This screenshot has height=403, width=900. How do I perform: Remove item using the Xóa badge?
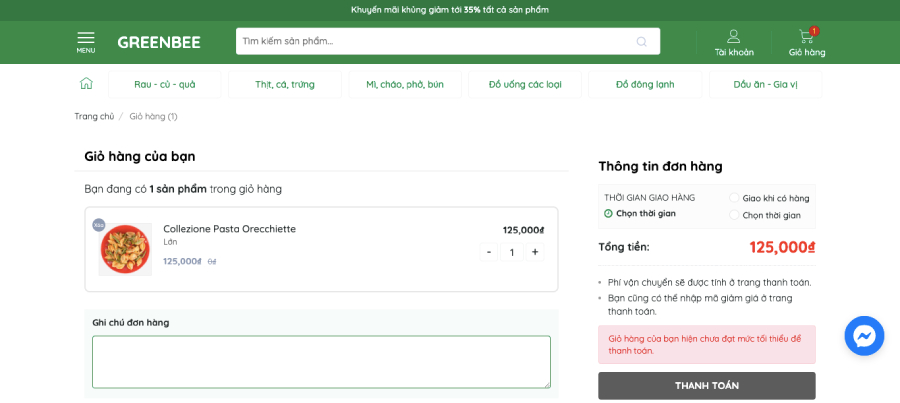[99, 225]
